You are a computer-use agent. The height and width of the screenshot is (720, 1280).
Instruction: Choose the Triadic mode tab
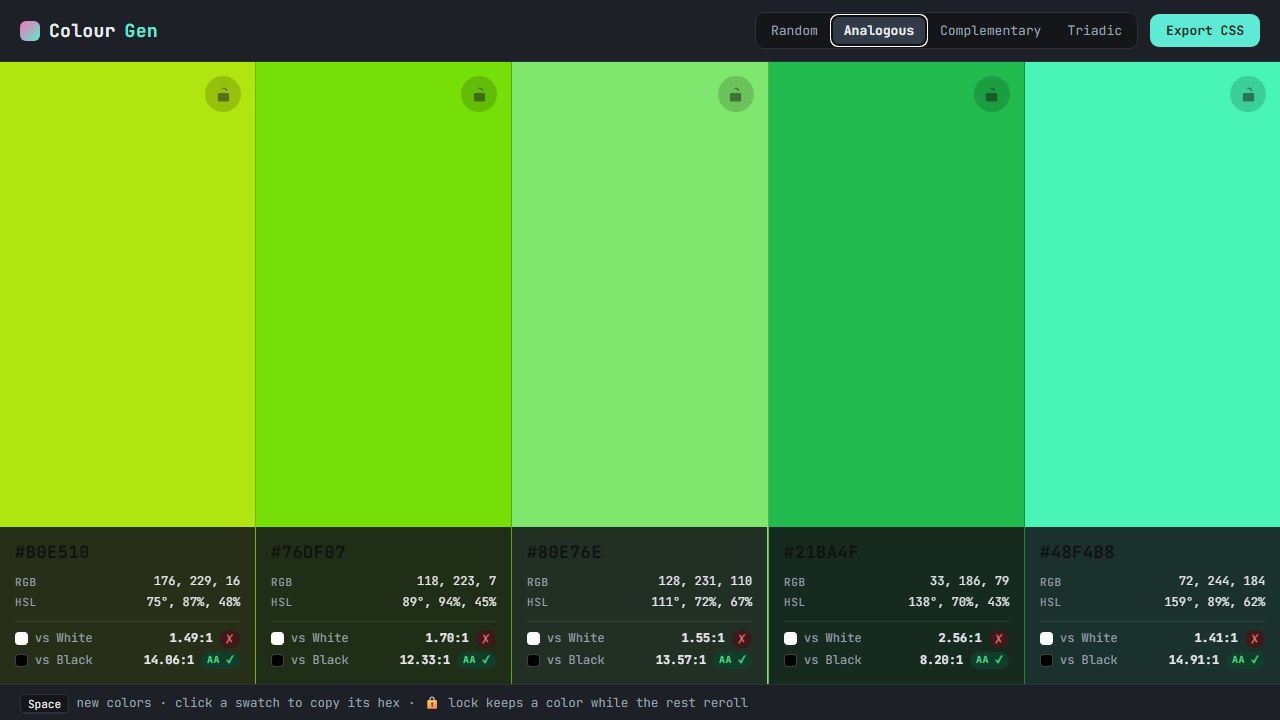1094,30
